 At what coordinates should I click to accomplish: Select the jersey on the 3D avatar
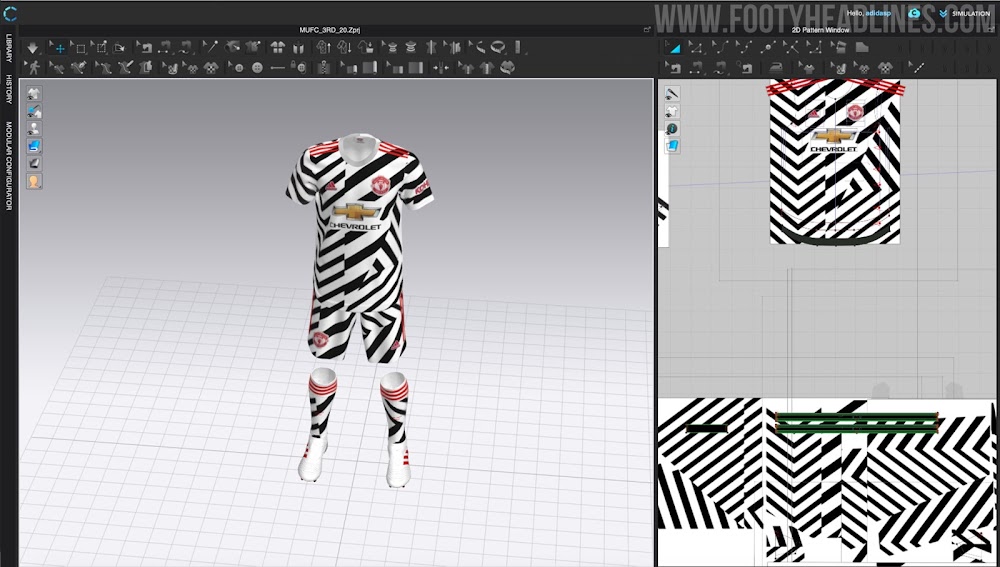pos(359,223)
